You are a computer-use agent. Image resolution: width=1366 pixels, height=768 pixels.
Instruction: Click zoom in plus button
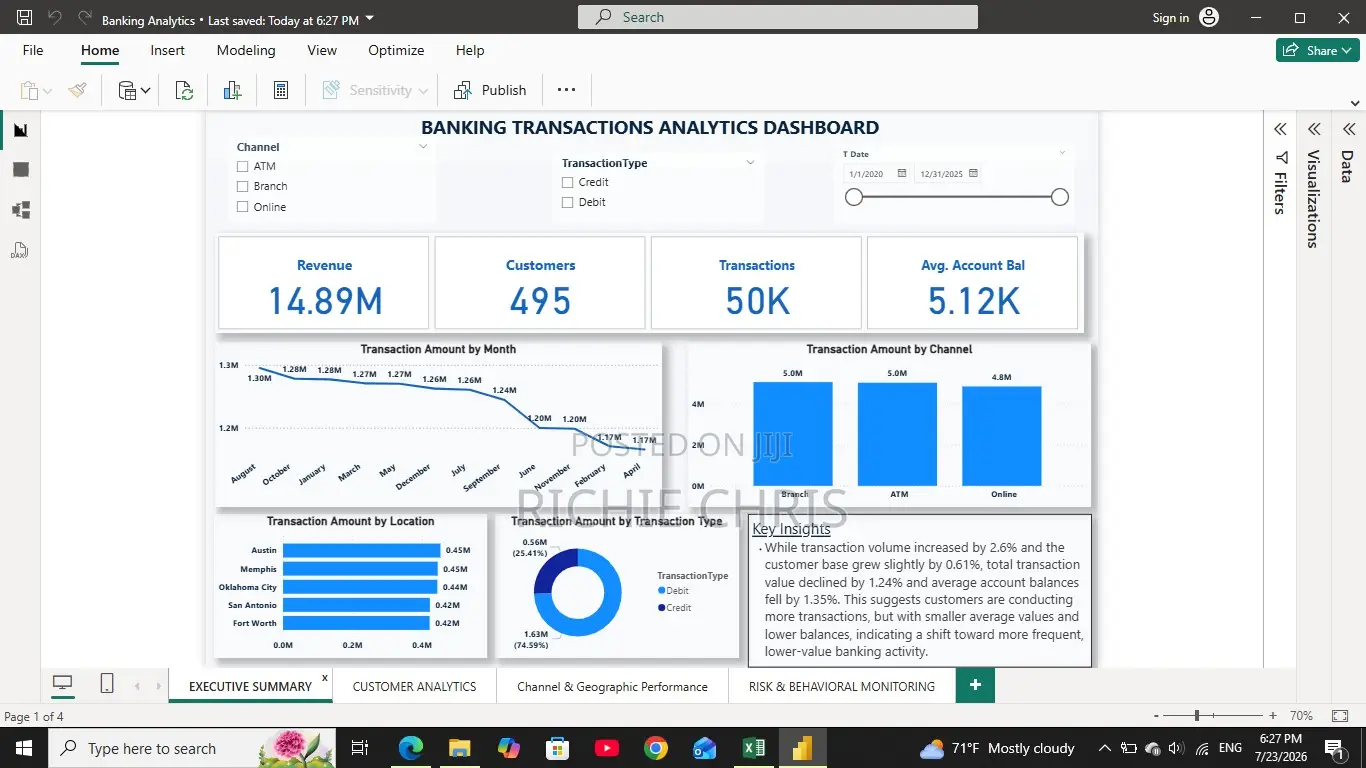[x=1272, y=716]
